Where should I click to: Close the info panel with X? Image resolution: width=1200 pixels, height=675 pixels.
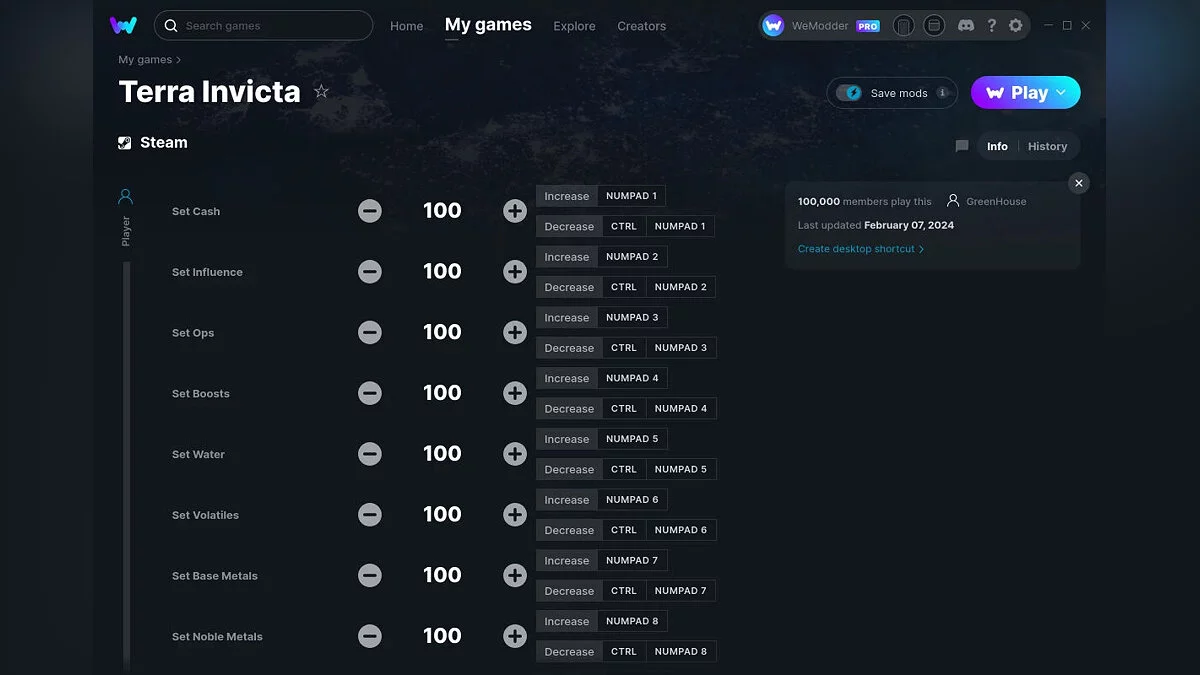tap(1078, 183)
